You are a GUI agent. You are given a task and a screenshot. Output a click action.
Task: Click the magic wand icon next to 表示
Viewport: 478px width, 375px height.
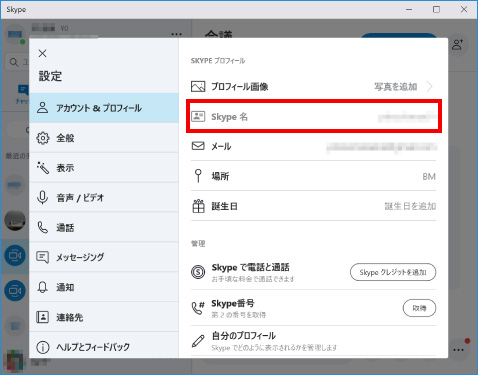coord(43,168)
